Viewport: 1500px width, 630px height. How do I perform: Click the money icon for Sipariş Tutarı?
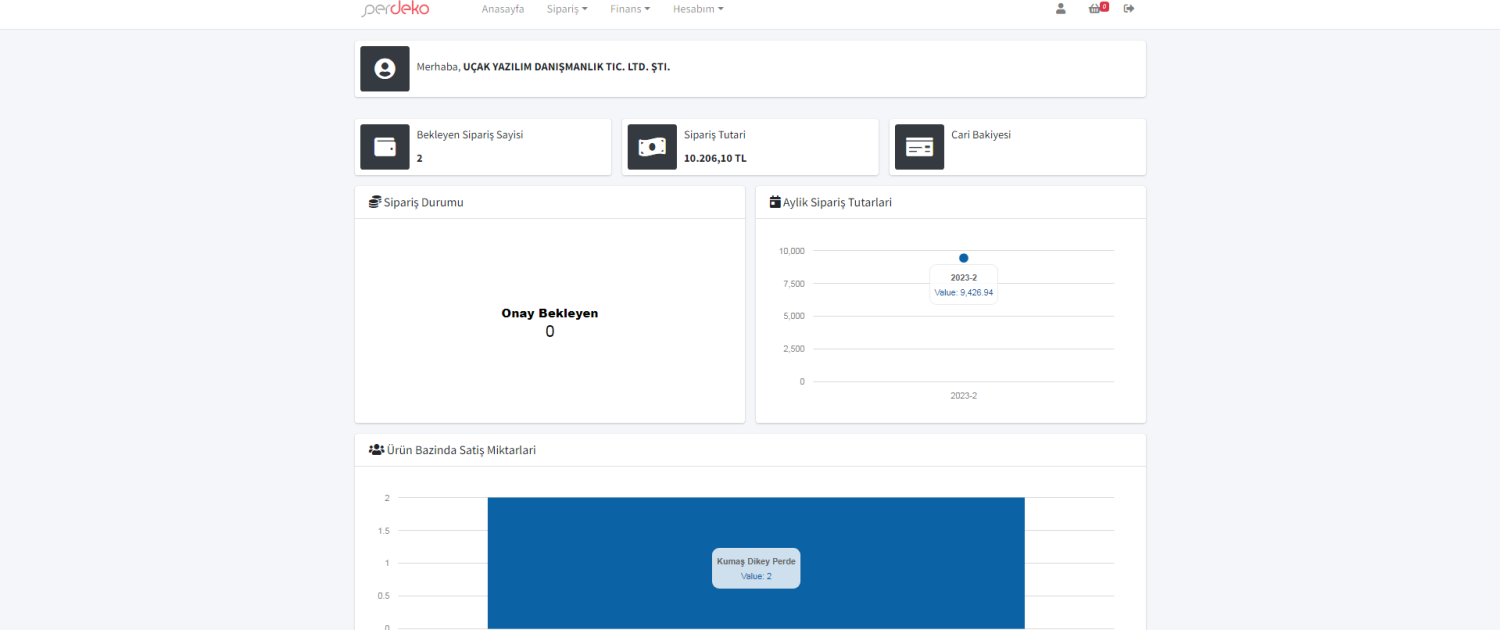(652, 147)
